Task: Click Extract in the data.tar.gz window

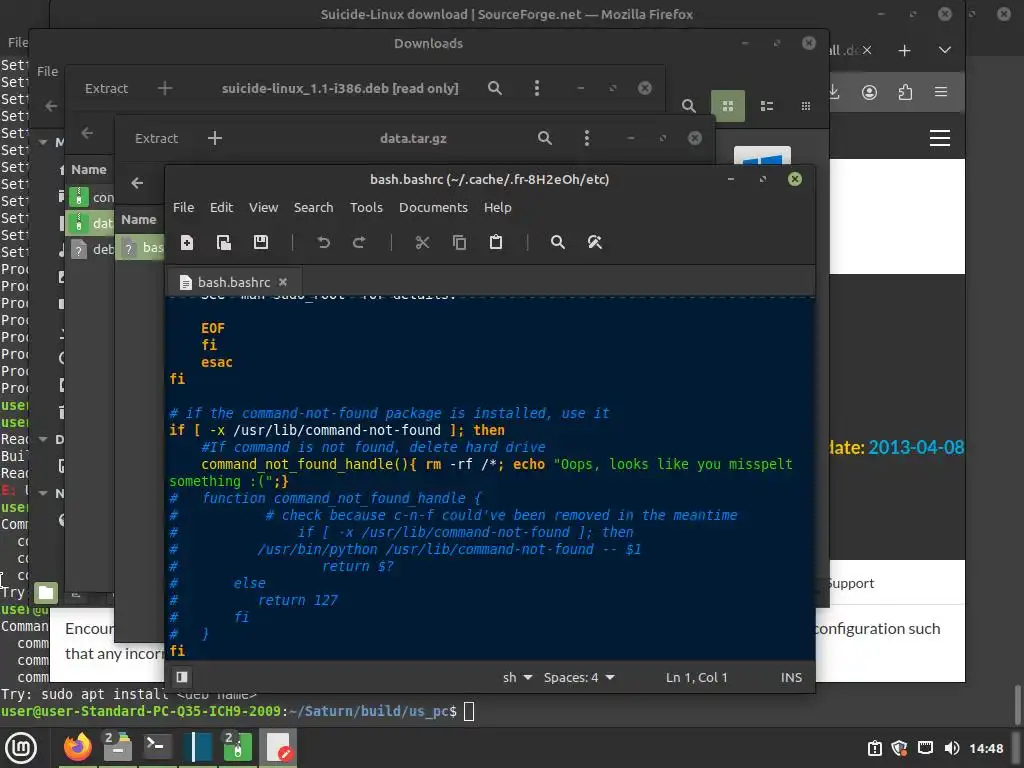Action: pyautogui.click(x=156, y=138)
